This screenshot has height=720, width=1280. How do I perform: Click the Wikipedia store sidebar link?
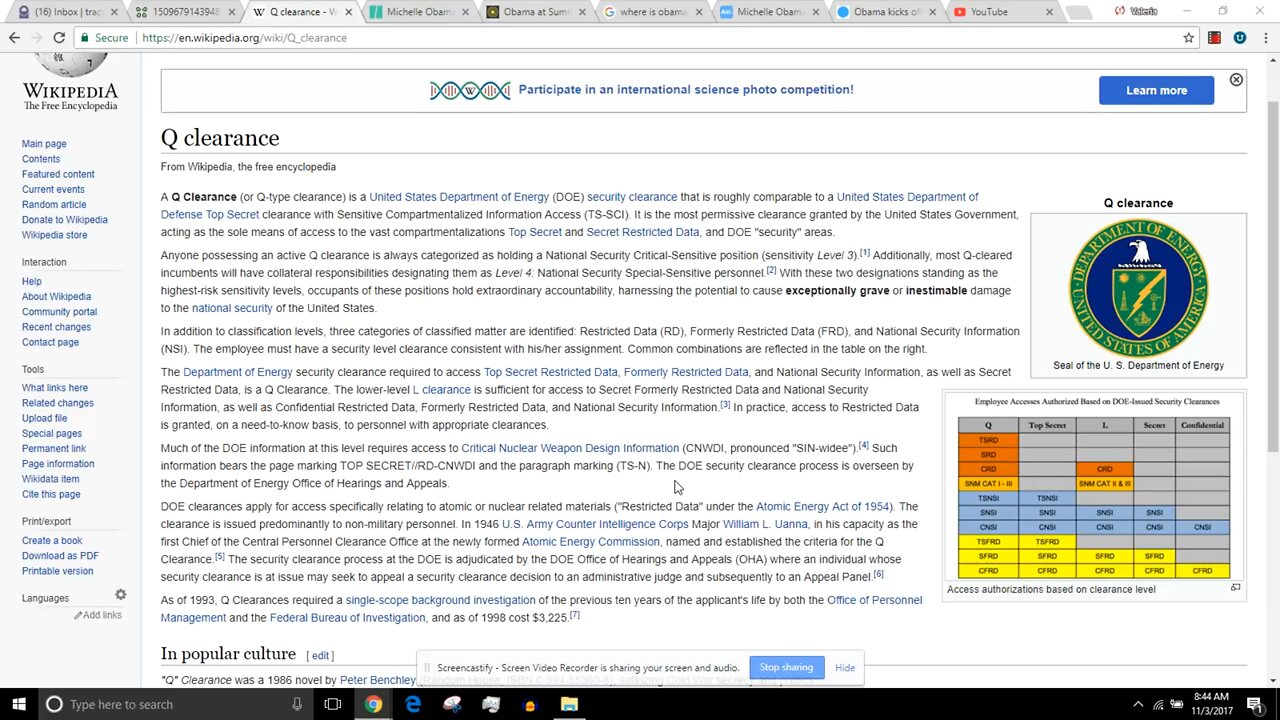[x=54, y=234]
